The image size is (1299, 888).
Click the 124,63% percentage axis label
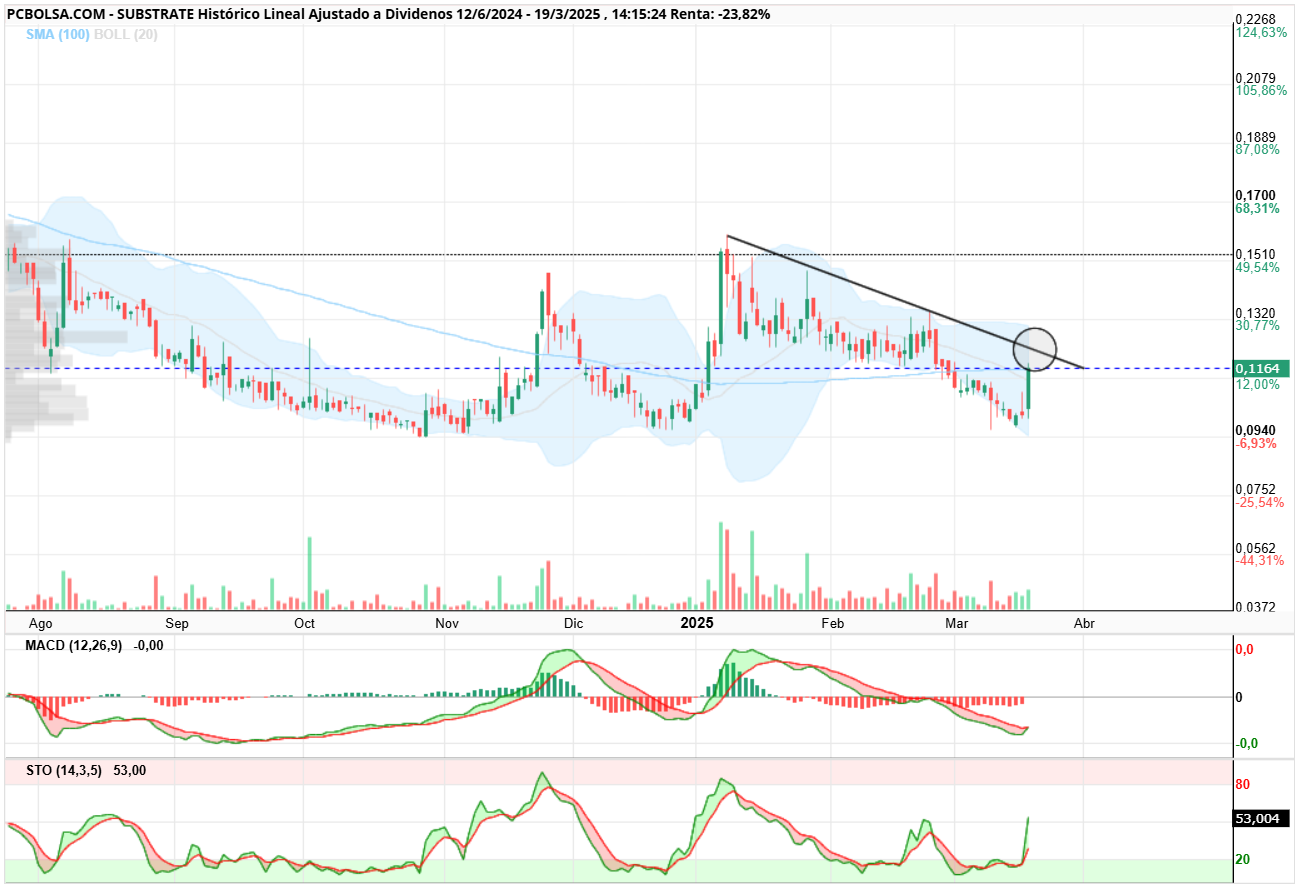1261,32
